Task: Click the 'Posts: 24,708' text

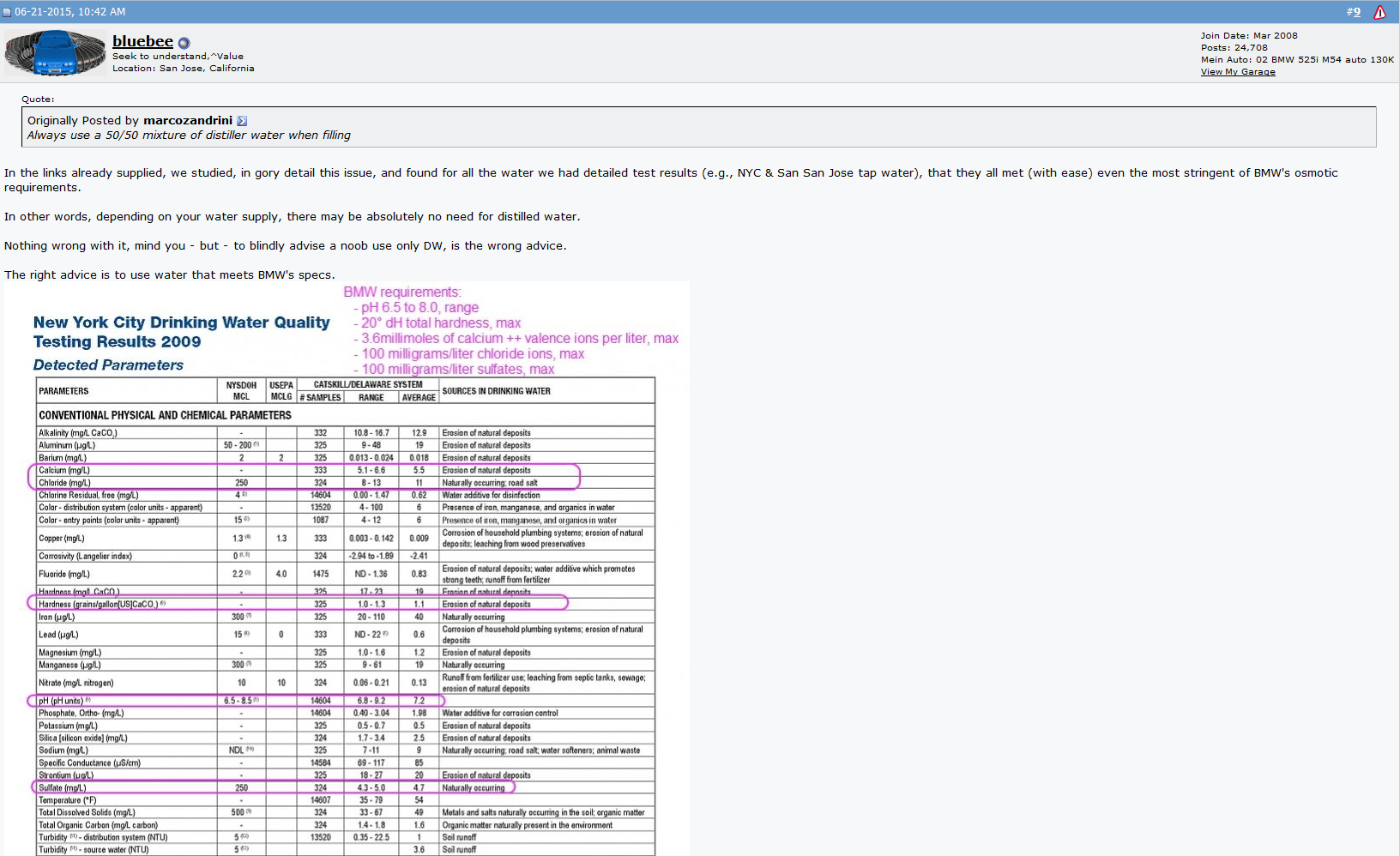Action: tap(1234, 48)
